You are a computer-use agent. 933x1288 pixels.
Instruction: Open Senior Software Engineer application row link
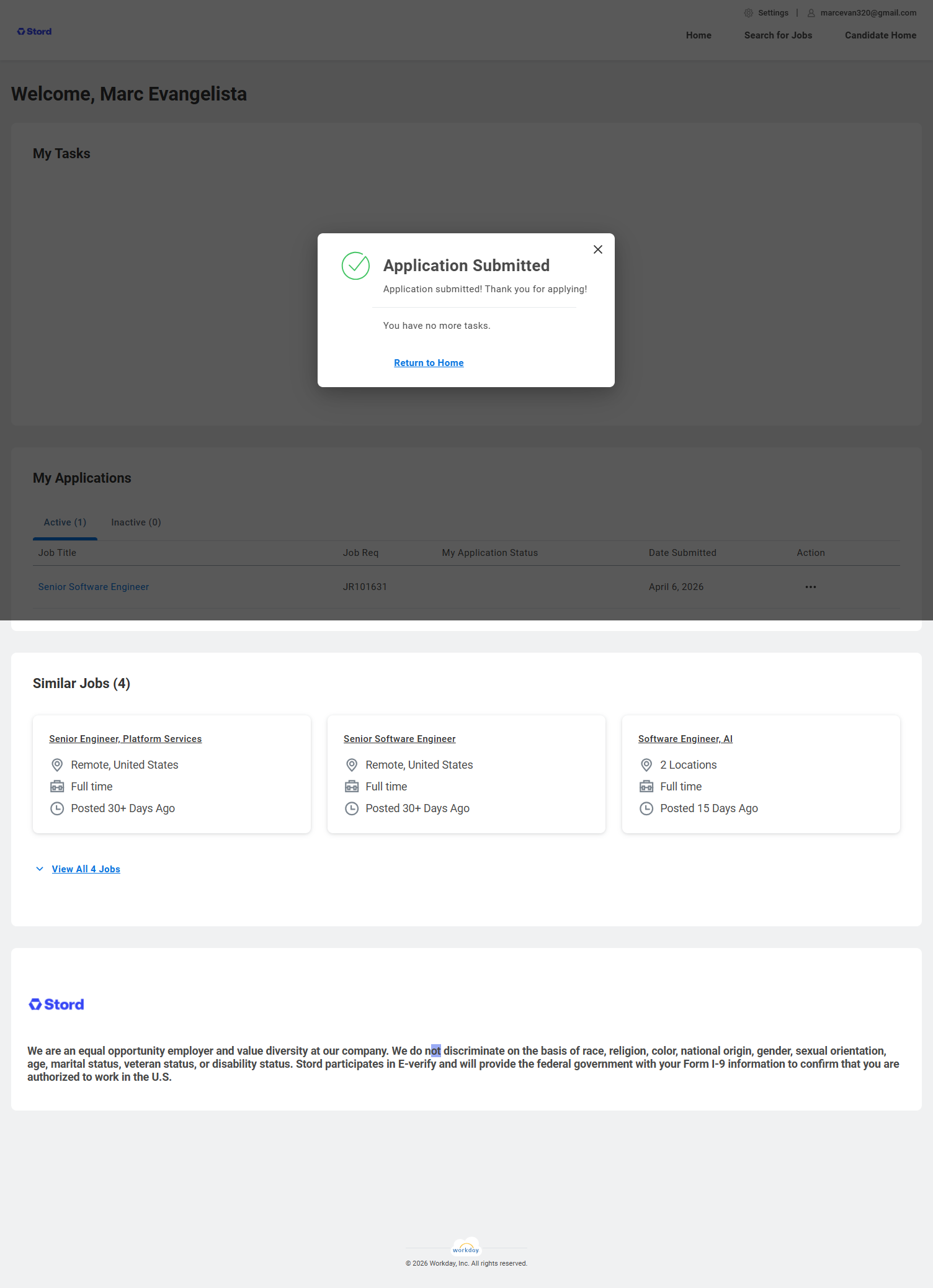[x=94, y=587]
